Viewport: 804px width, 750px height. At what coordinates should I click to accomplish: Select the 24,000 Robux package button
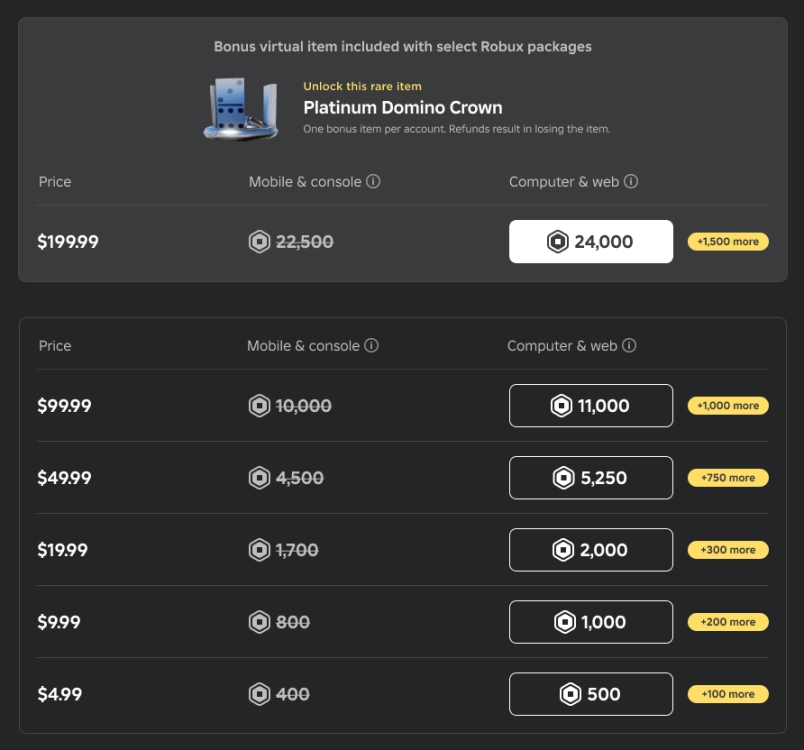pyautogui.click(x=590, y=241)
